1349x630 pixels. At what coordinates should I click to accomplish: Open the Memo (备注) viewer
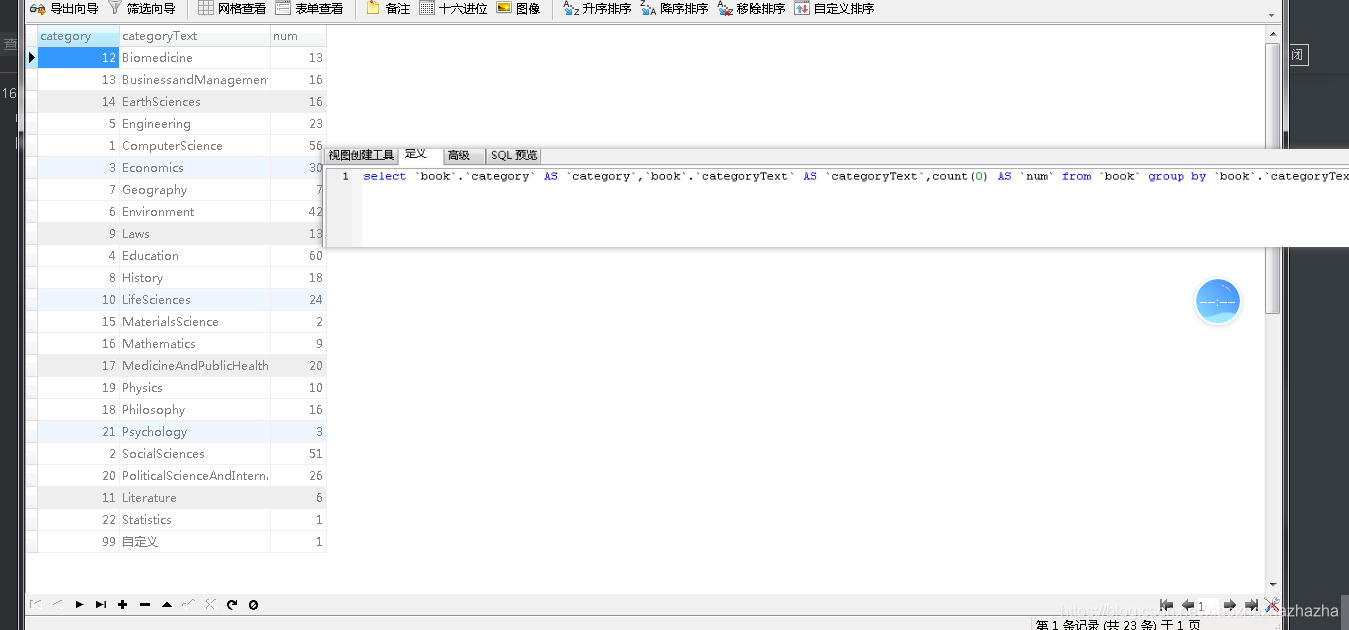pos(388,9)
